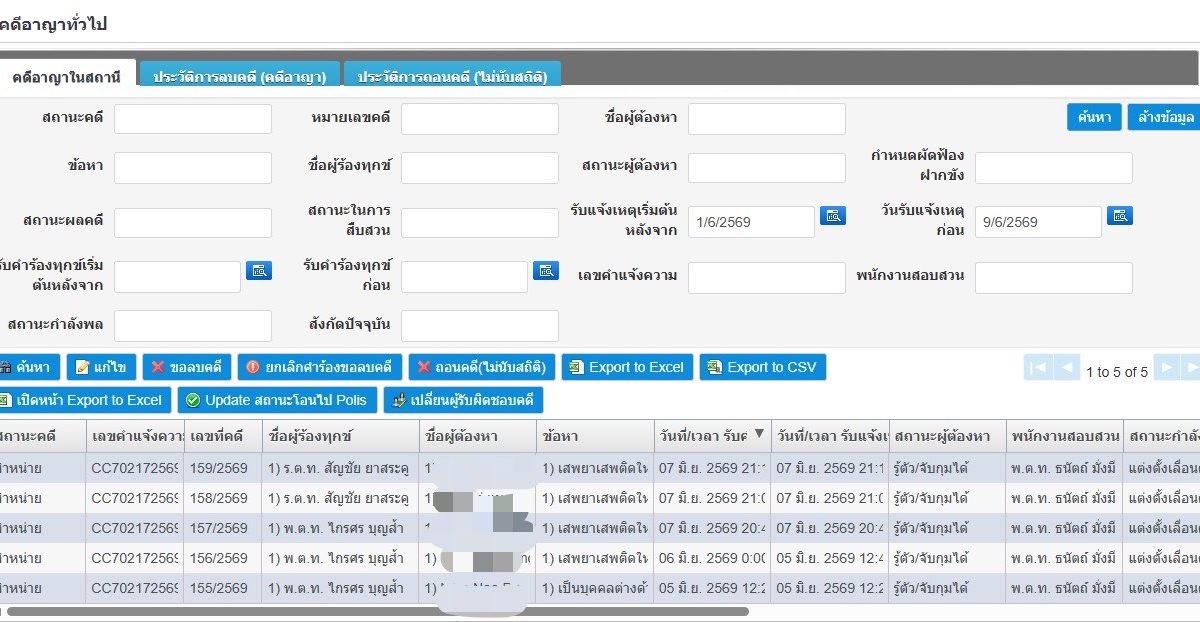Sort by ข้อหา column header

(595, 436)
